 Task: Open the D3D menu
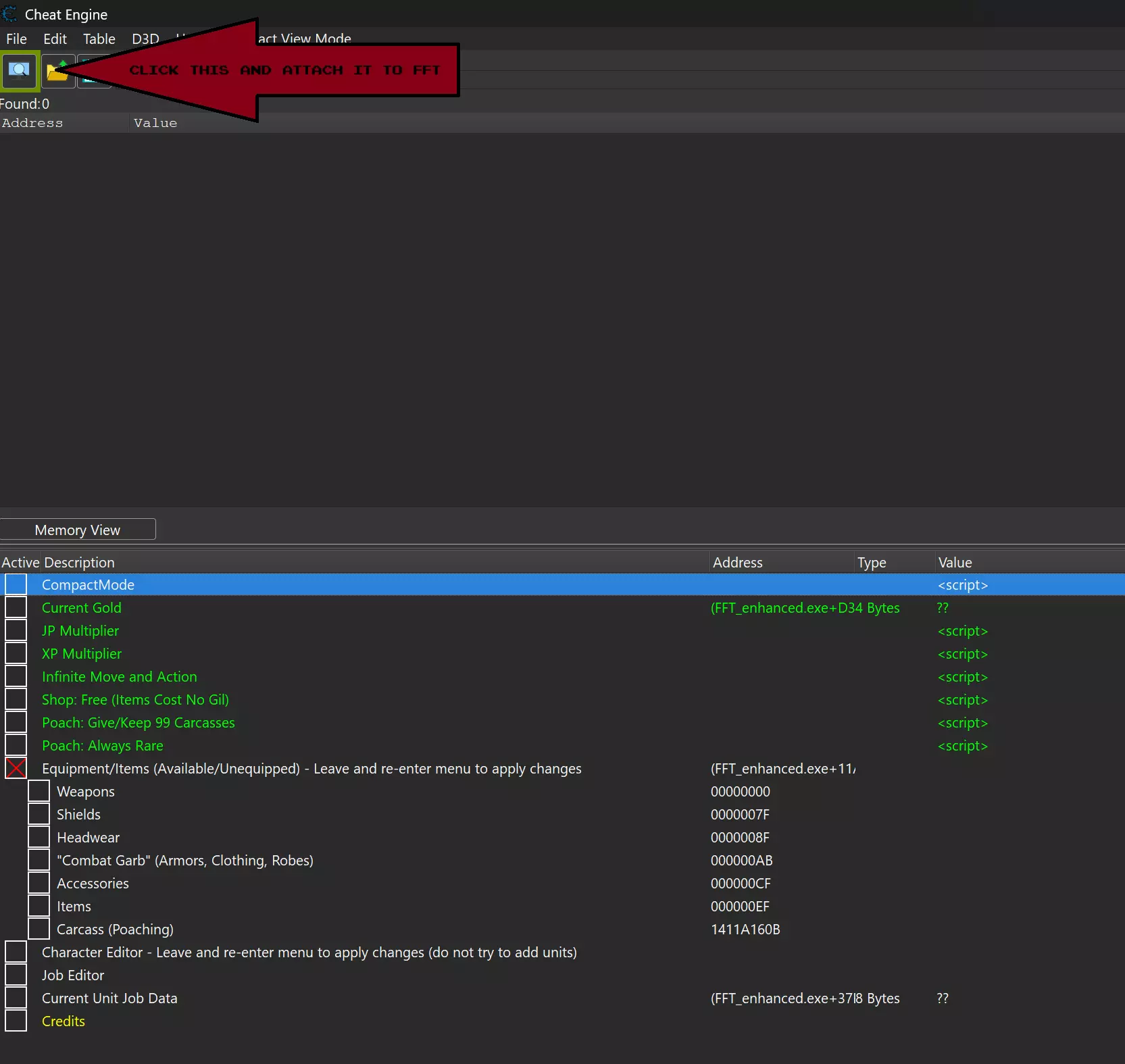145,39
